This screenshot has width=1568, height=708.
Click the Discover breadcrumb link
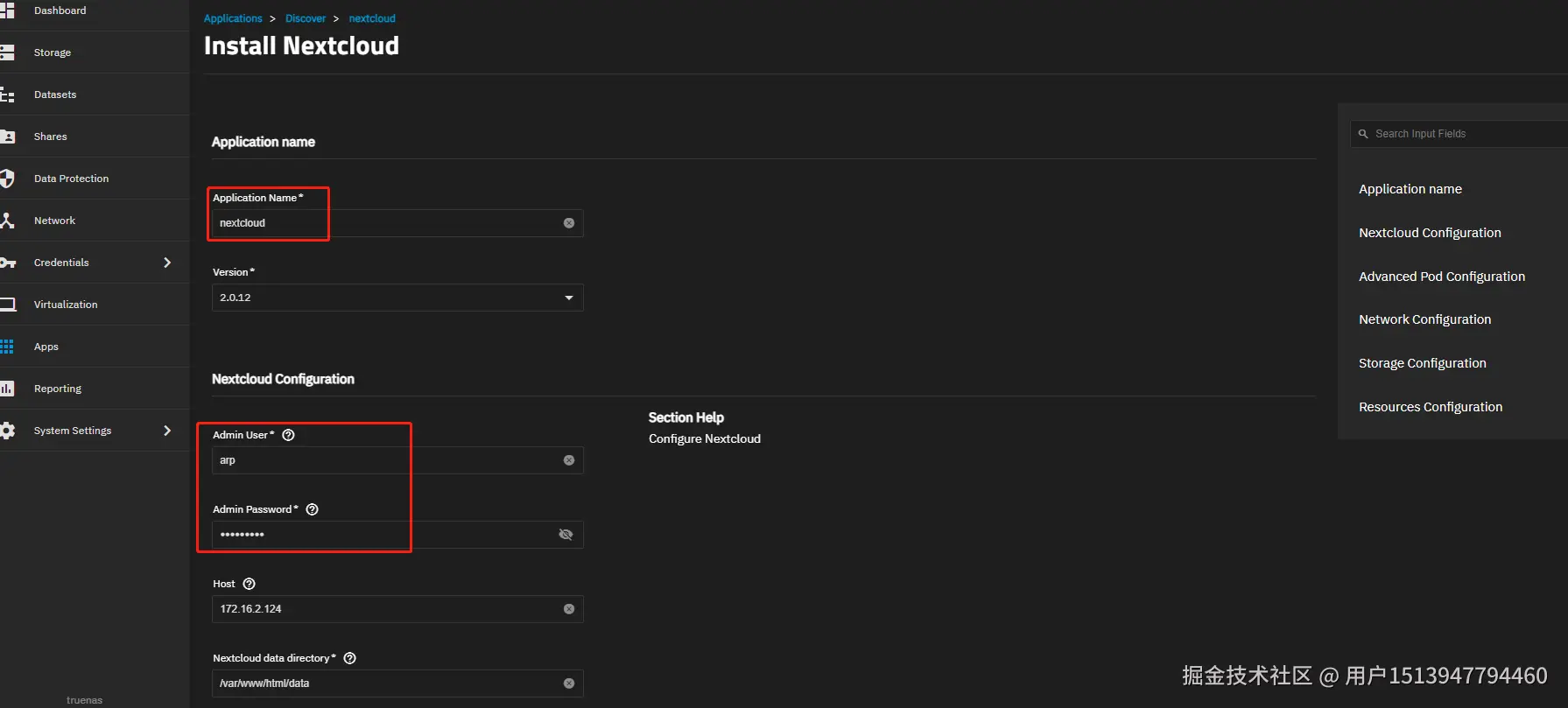pyautogui.click(x=306, y=18)
